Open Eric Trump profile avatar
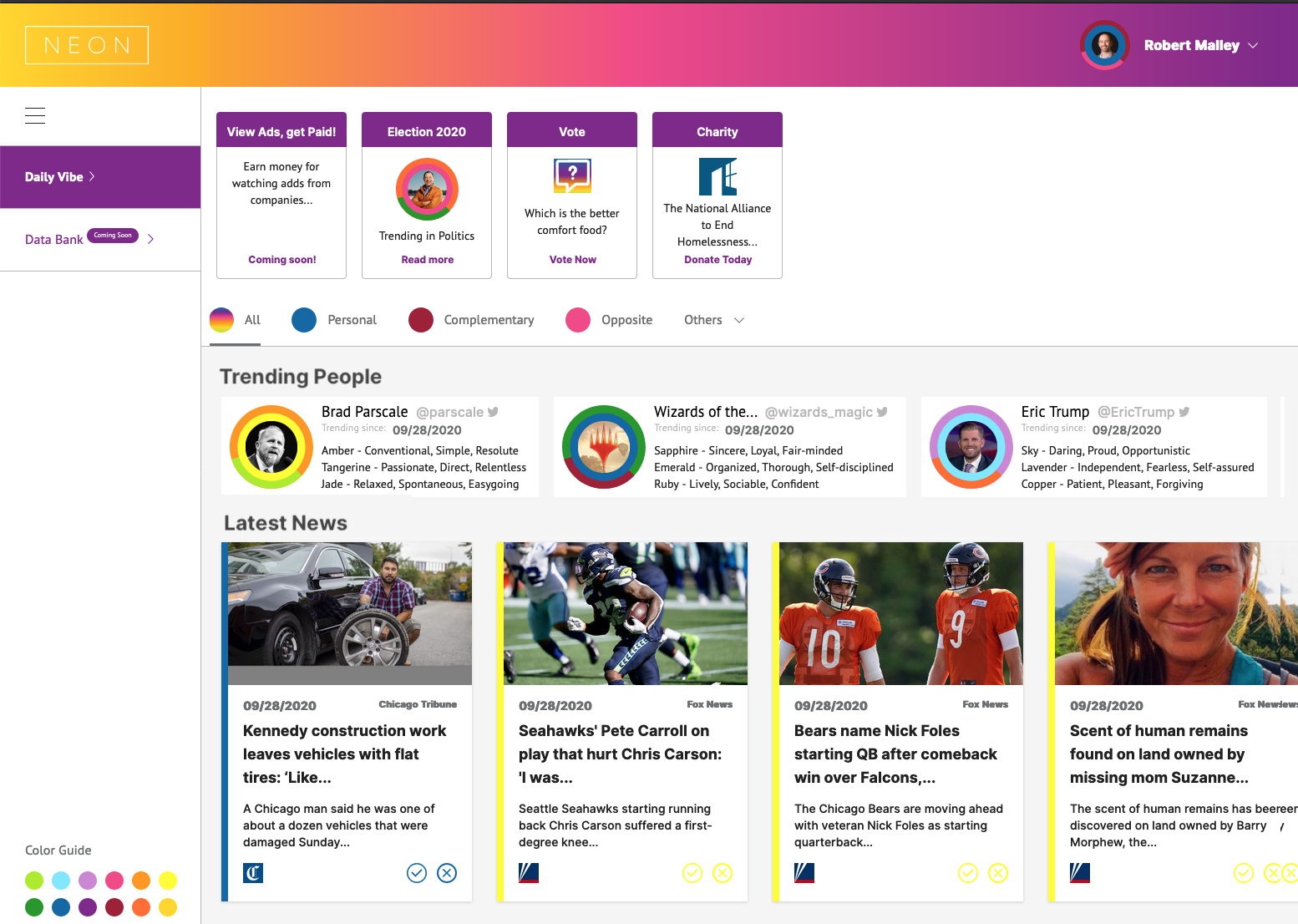1298x924 pixels. pos(971,447)
